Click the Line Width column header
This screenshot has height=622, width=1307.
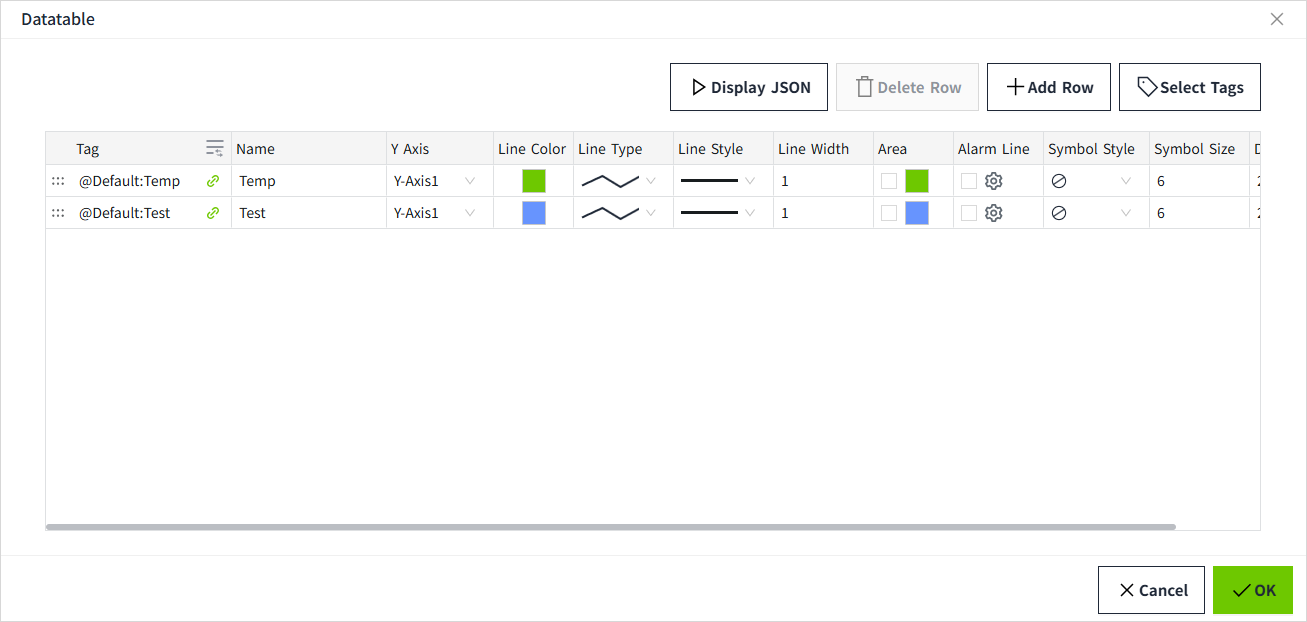tap(813, 149)
